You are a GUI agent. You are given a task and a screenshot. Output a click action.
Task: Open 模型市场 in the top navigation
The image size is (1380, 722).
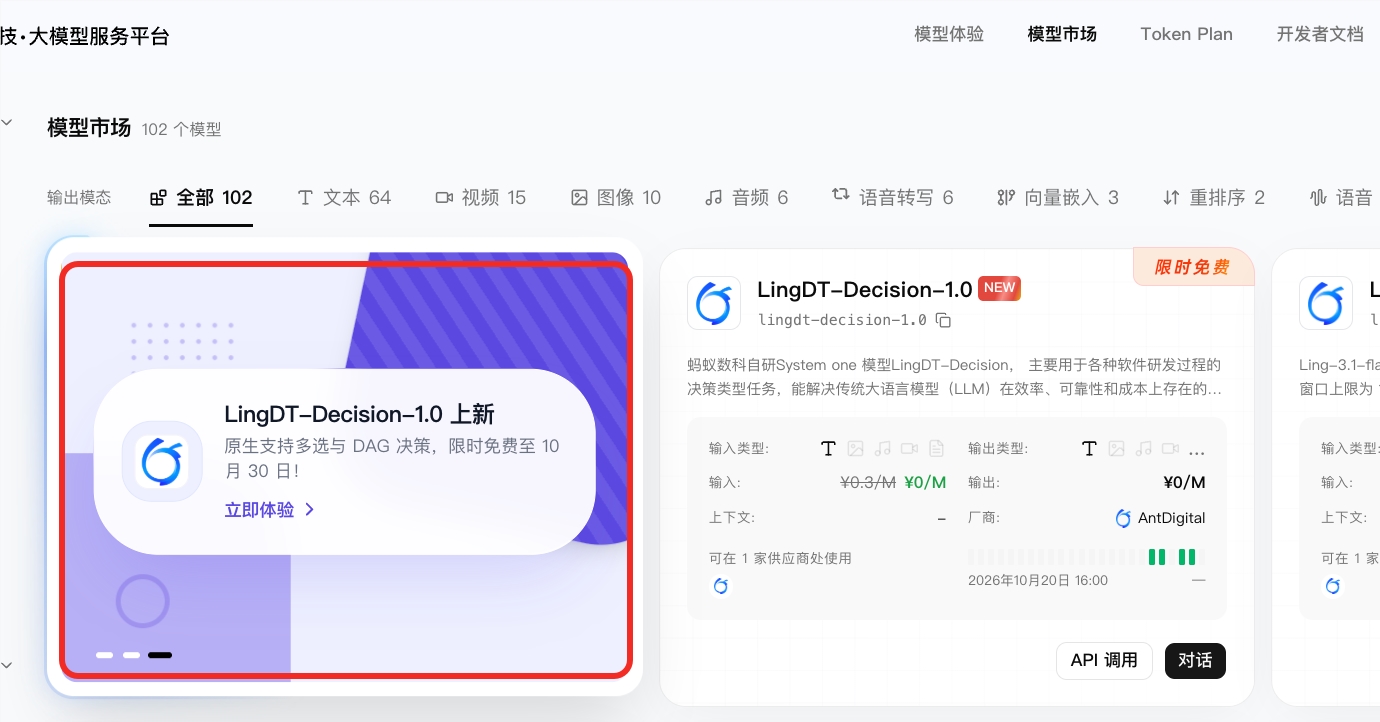(1062, 34)
